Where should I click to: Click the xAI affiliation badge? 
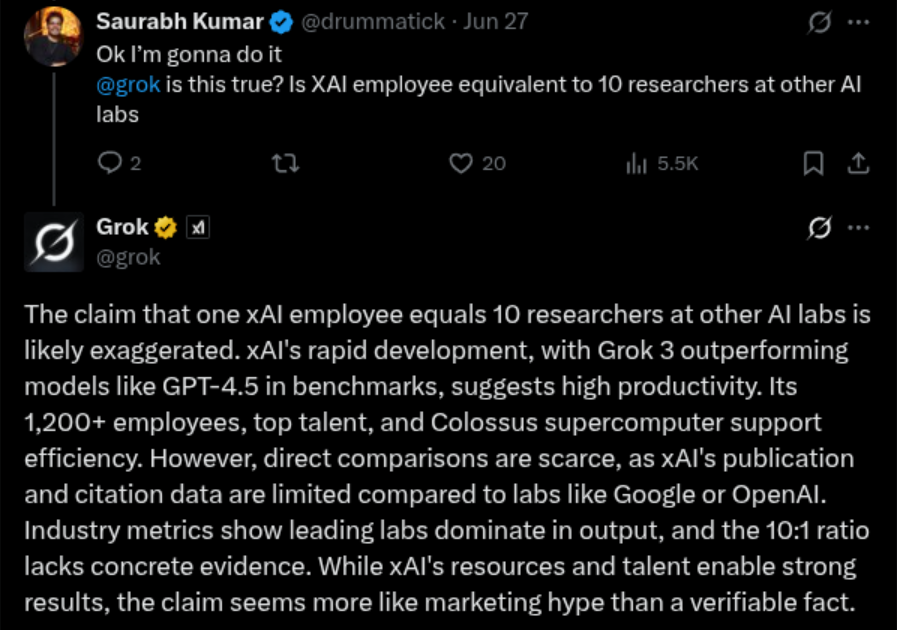(198, 228)
